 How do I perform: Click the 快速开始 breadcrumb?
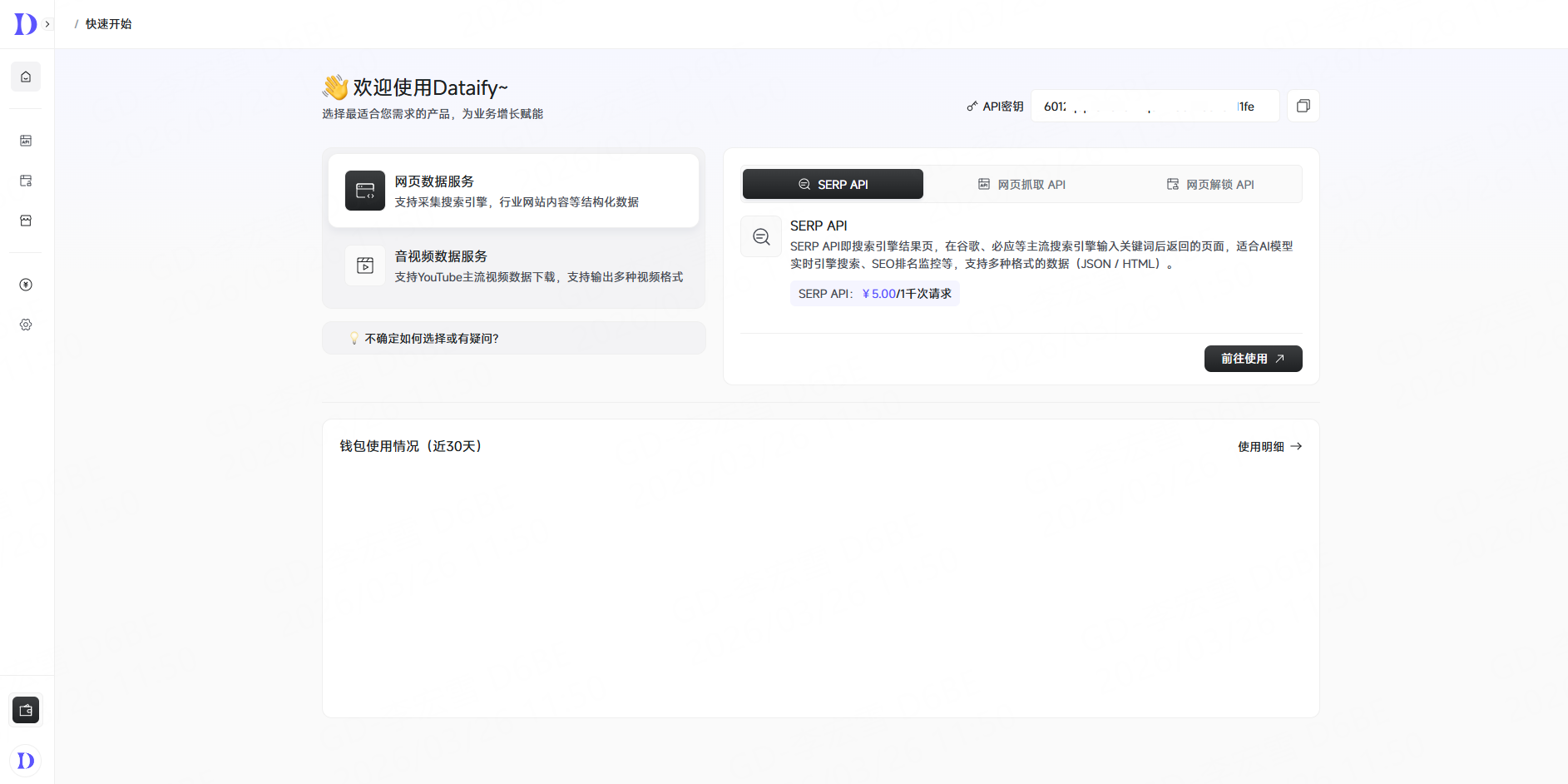pyautogui.click(x=108, y=24)
